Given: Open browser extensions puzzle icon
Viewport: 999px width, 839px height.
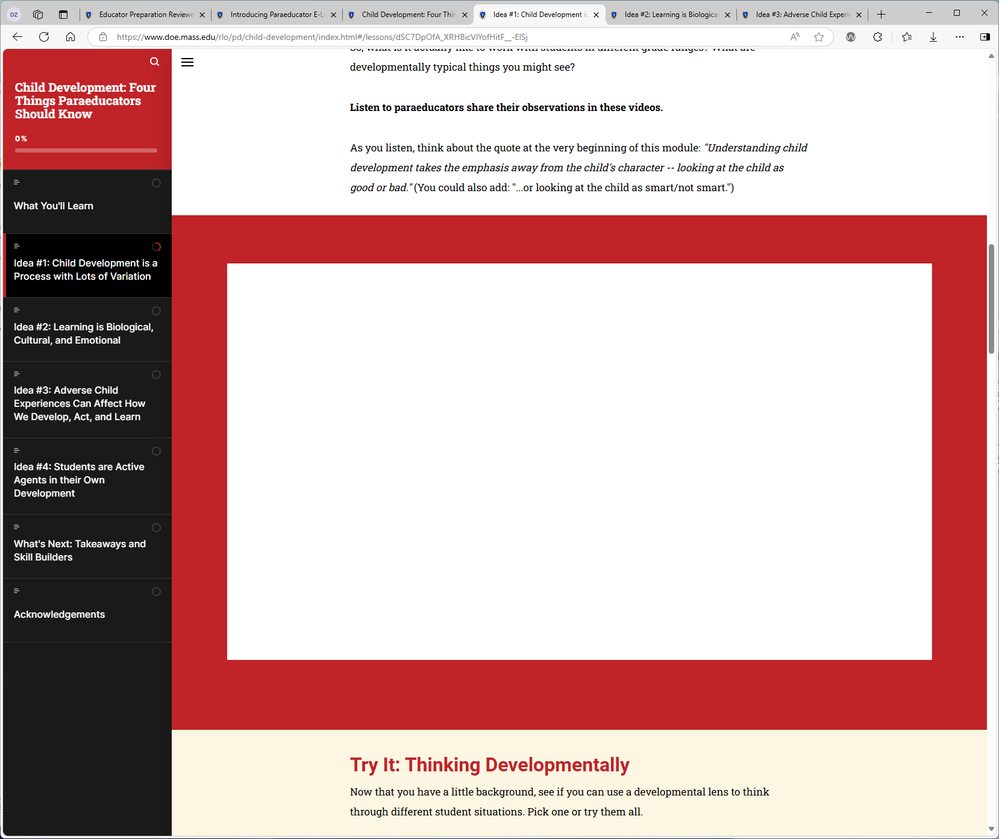Looking at the screenshot, I should coord(877,37).
